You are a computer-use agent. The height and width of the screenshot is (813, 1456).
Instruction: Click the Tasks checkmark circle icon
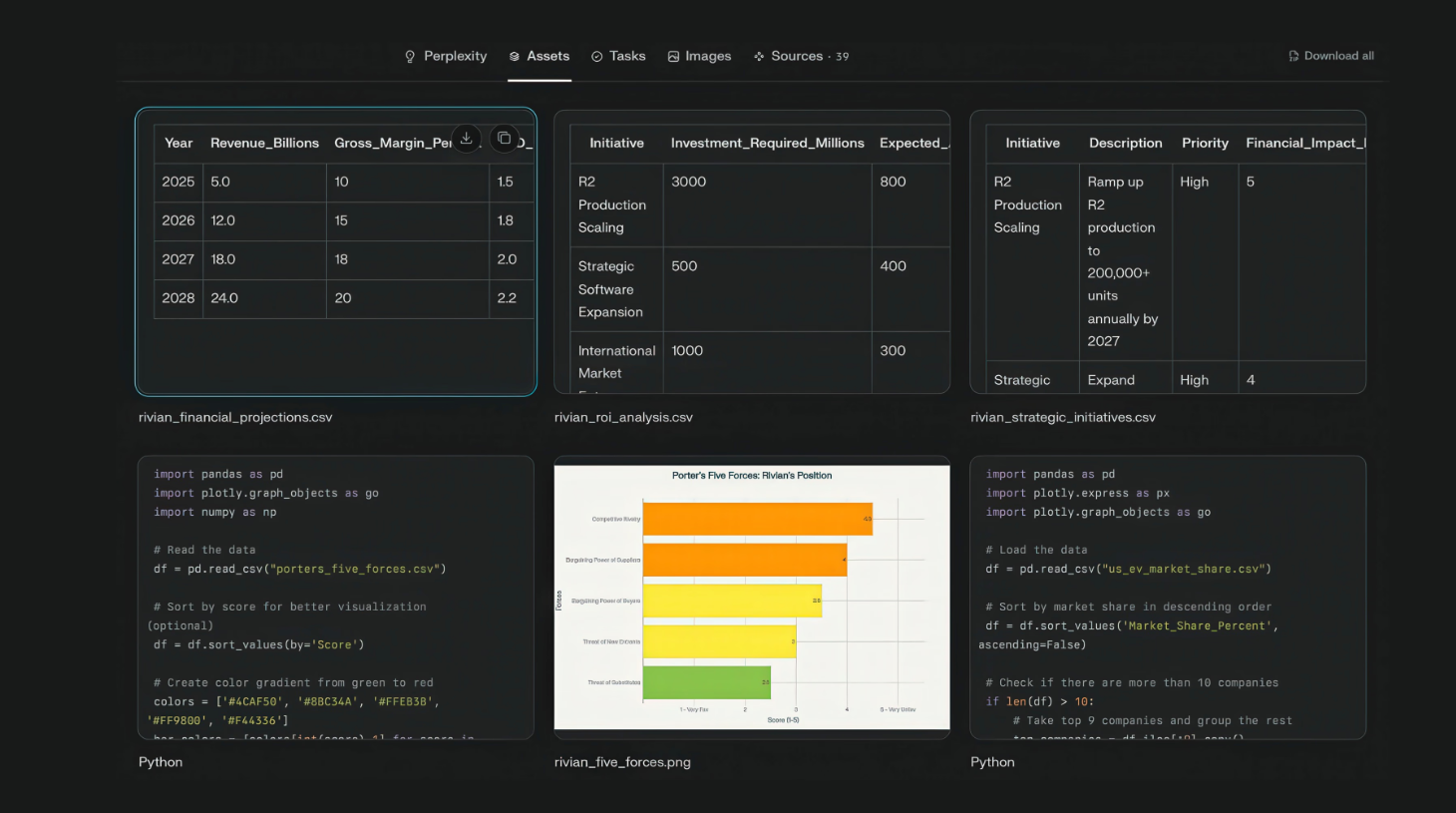(597, 57)
